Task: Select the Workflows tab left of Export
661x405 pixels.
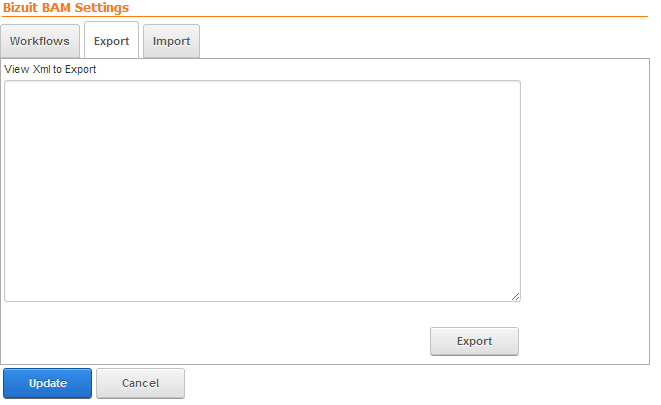Action: [x=40, y=41]
